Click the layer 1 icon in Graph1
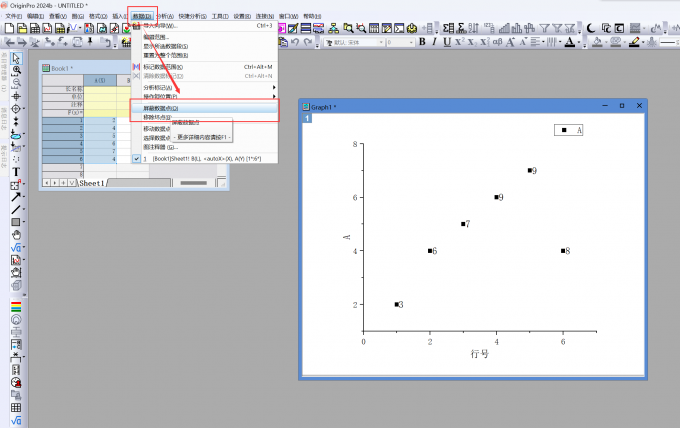 pos(307,118)
